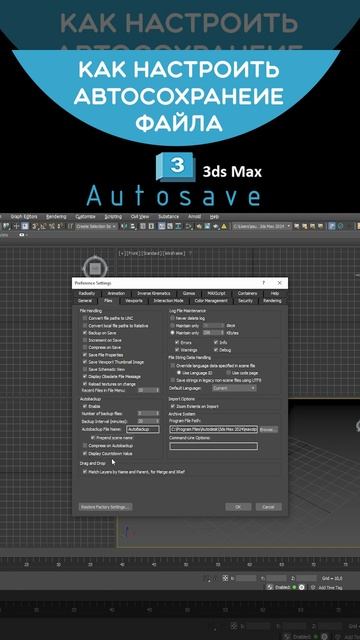
Task: Open the Scripting menu
Action: click(x=113, y=216)
